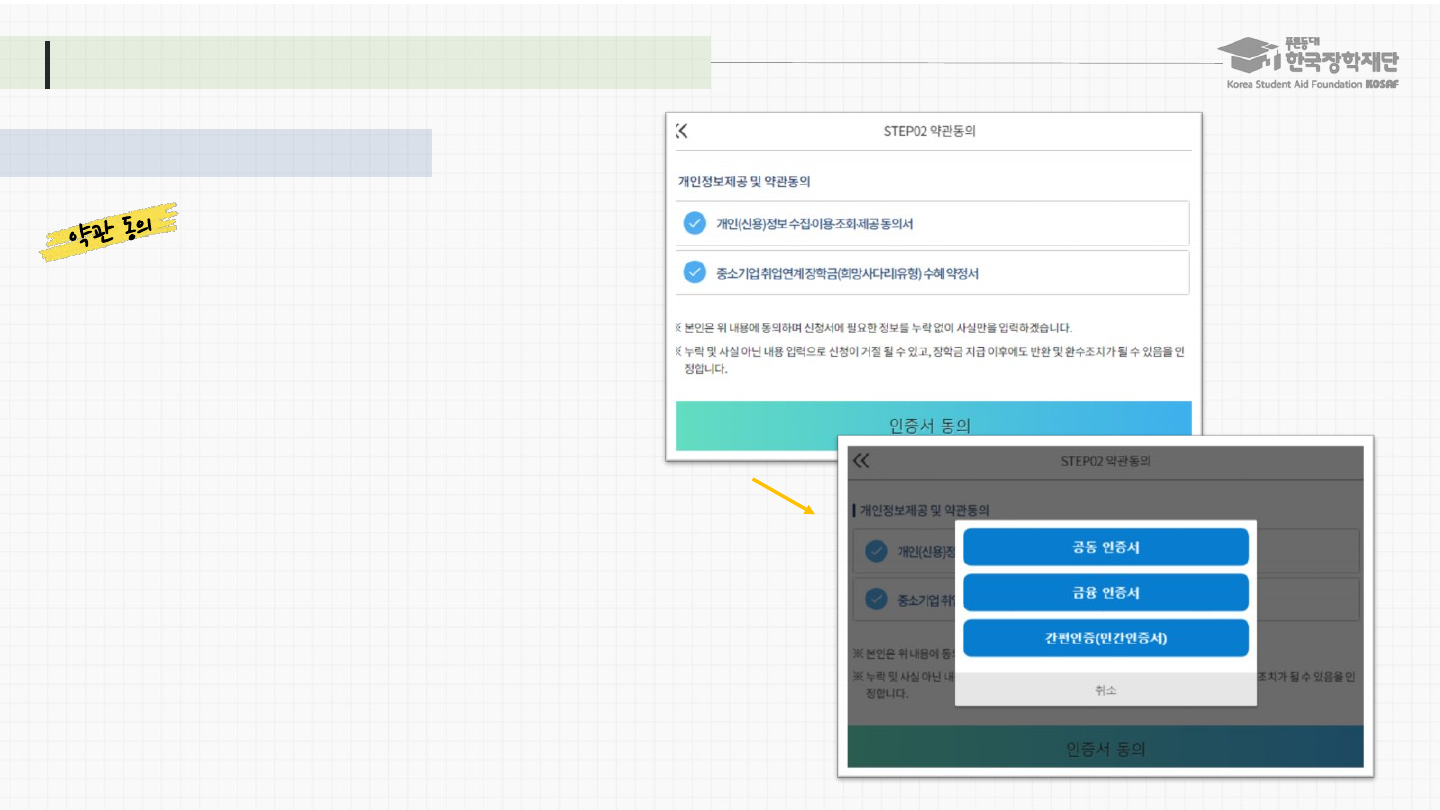Image resolution: width=1440 pixels, height=810 pixels.
Task: Choose 금융 인증서 in the certificate popup
Action: click(x=1105, y=593)
